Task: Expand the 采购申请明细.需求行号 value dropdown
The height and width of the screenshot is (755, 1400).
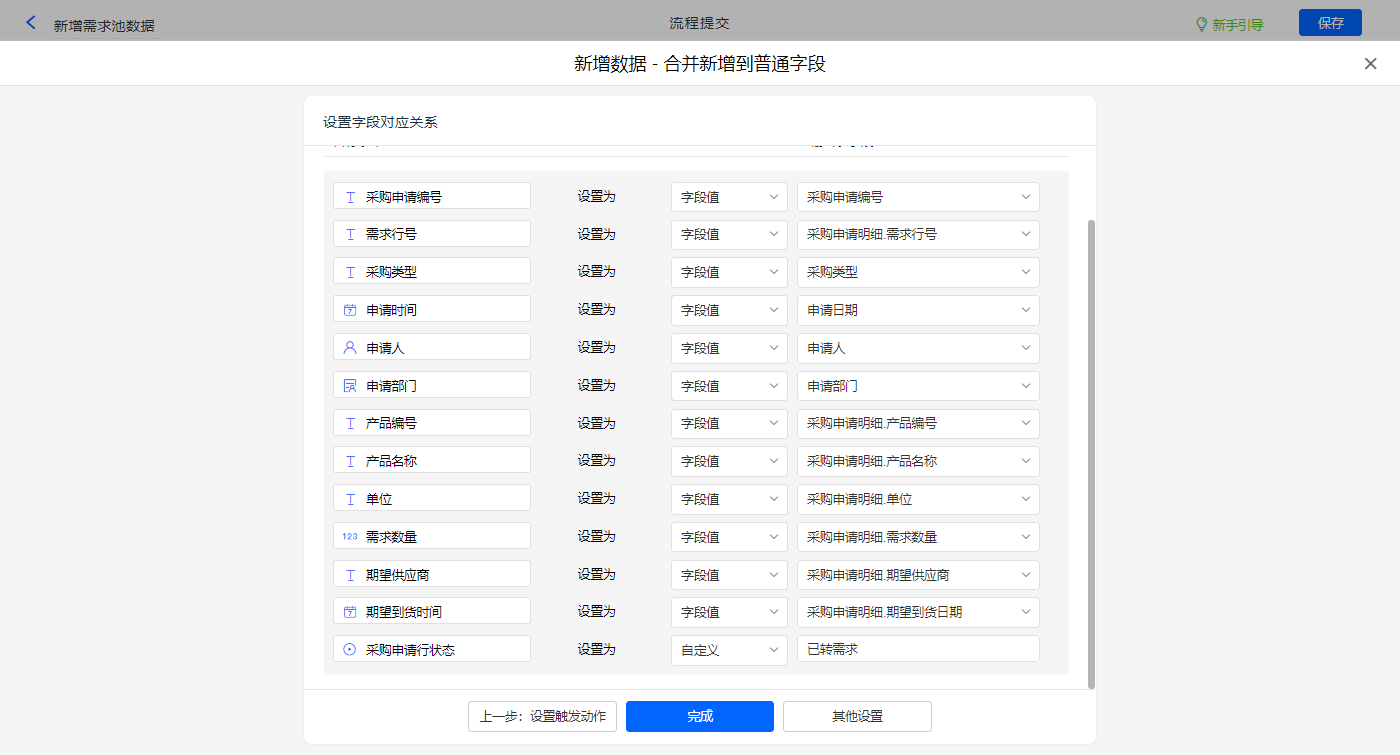Action: click(917, 234)
